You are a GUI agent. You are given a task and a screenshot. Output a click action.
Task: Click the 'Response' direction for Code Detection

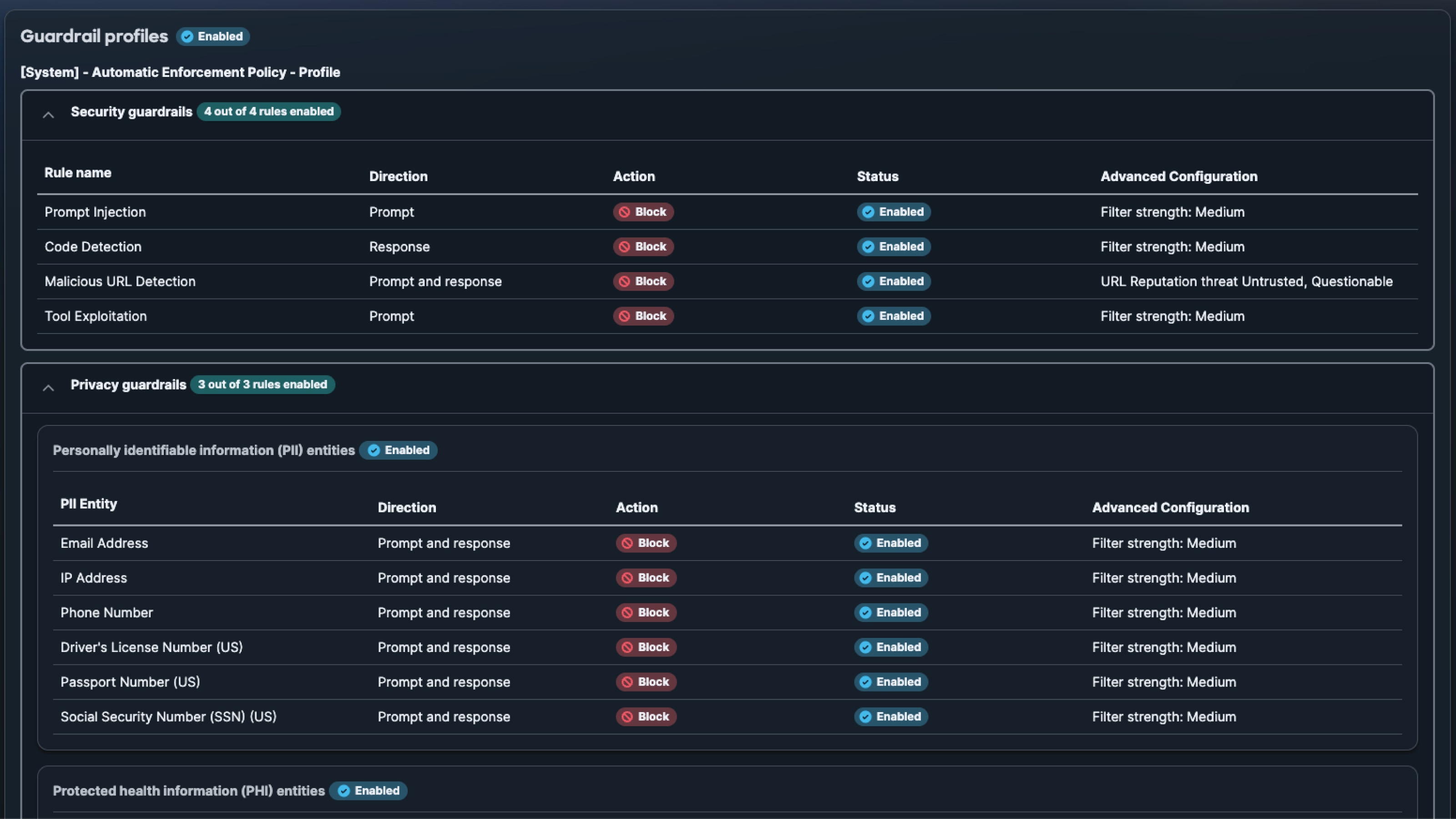[399, 247]
